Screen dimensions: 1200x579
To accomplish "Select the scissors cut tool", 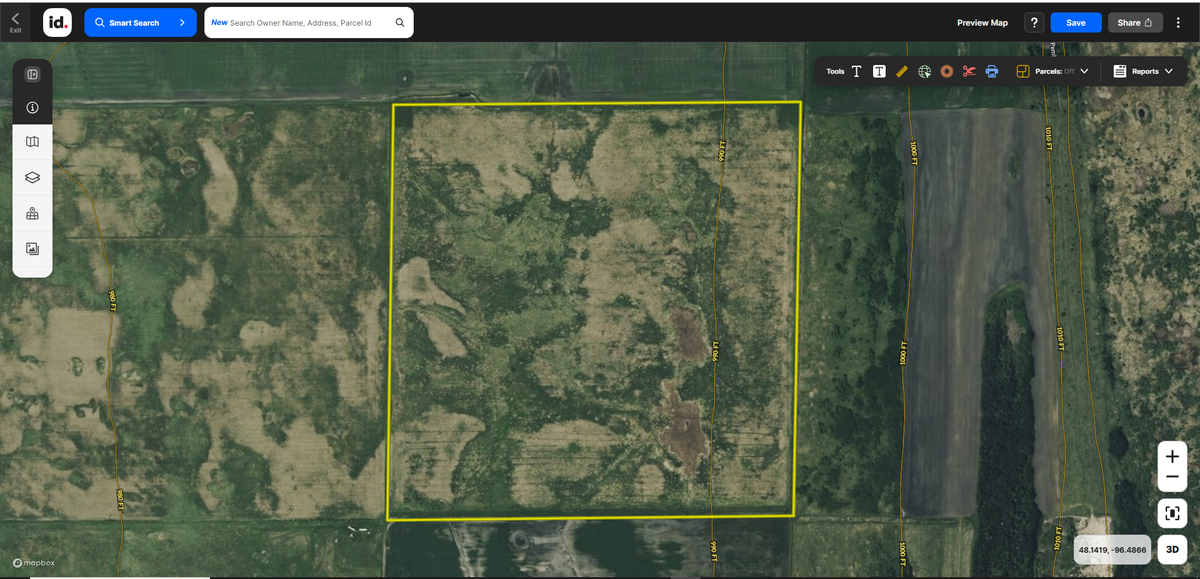I will click(968, 71).
